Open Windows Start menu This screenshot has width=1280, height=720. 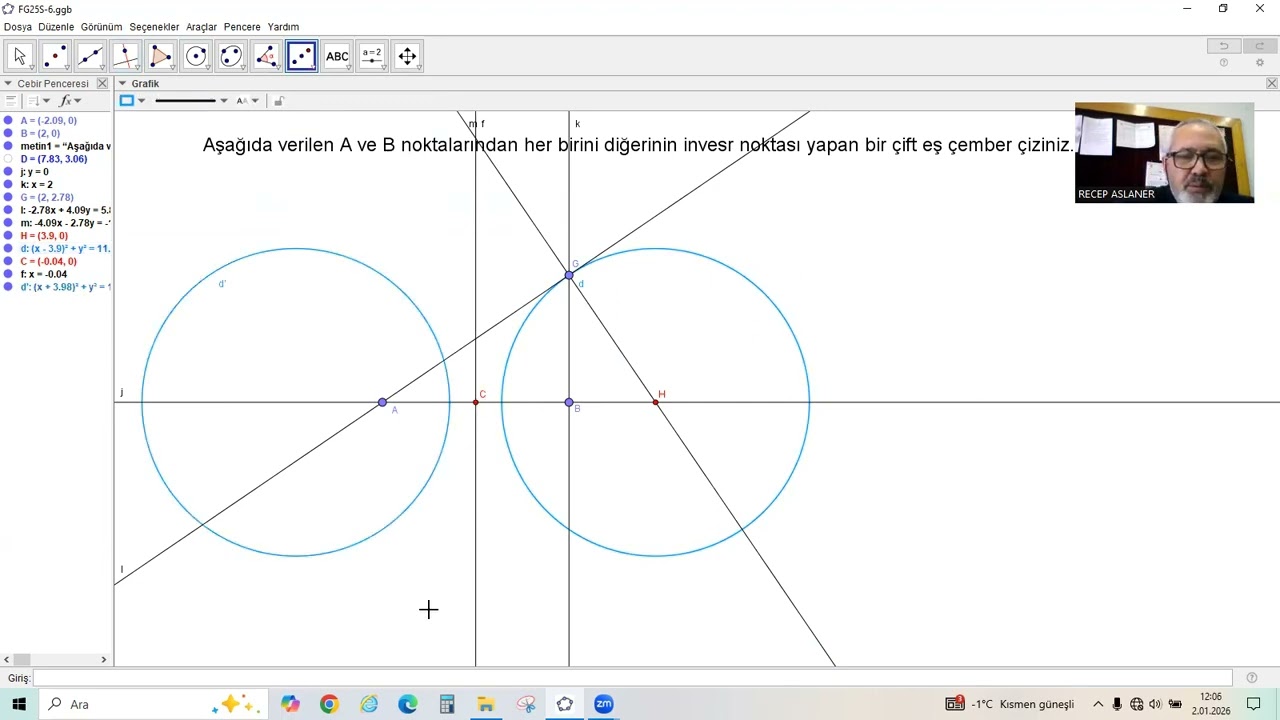click(19, 704)
